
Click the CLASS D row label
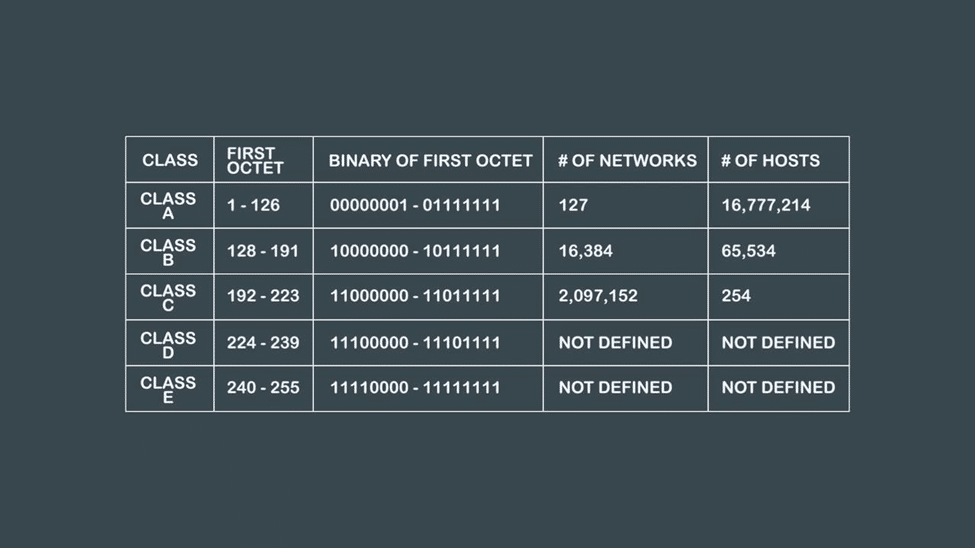point(168,344)
